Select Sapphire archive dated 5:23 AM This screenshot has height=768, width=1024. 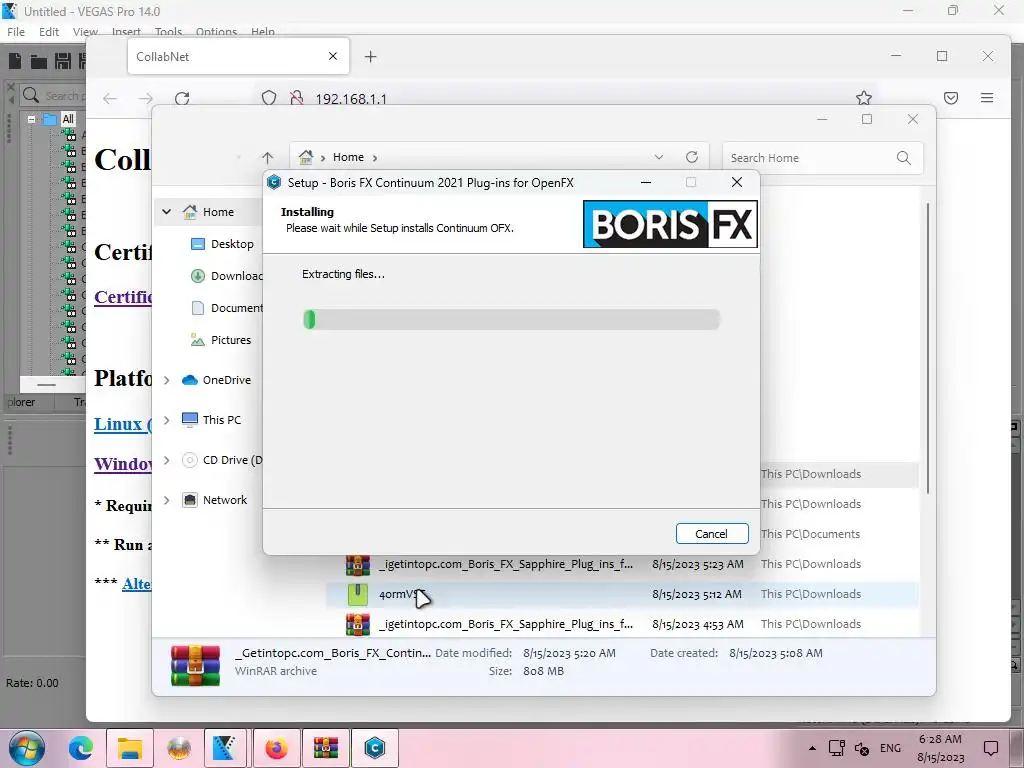click(x=622, y=564)
